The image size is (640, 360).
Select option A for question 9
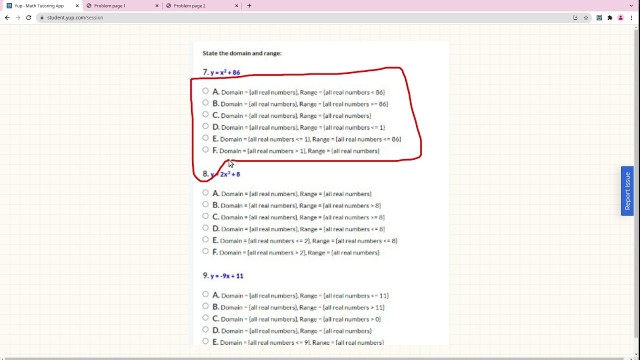click(205, 294)
